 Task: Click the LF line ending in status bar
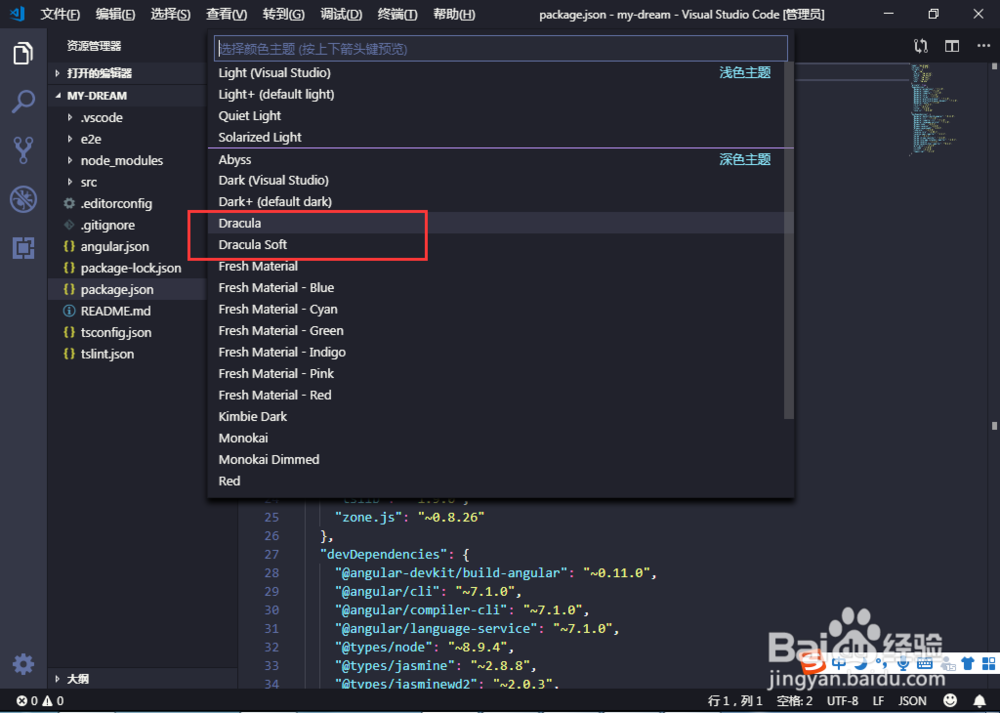tap(878, 701)
